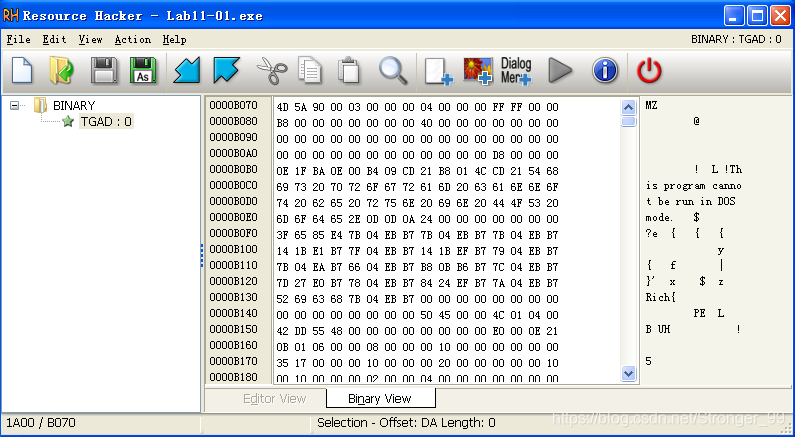Open the Help menu
This screenshot has width=795, height=437.
point(174,39)
